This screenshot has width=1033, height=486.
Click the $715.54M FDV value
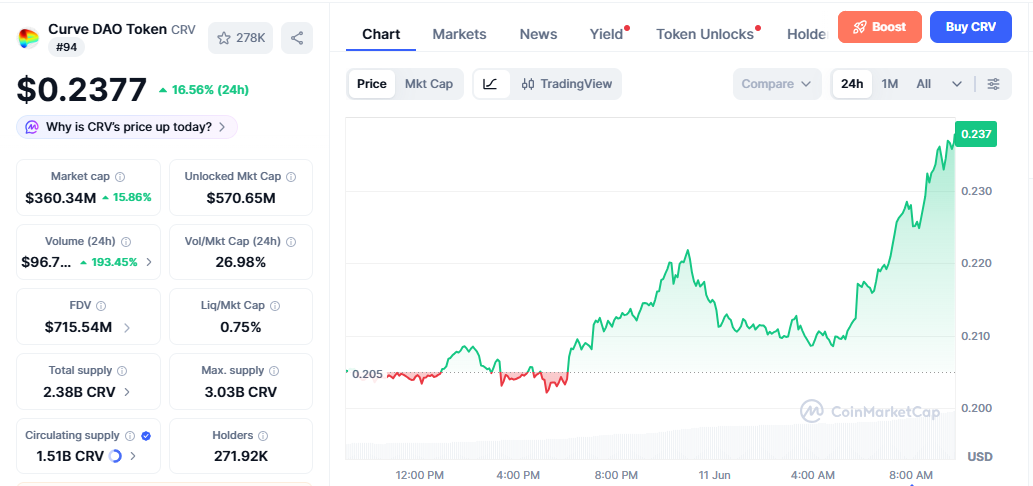tap(78, 327)
